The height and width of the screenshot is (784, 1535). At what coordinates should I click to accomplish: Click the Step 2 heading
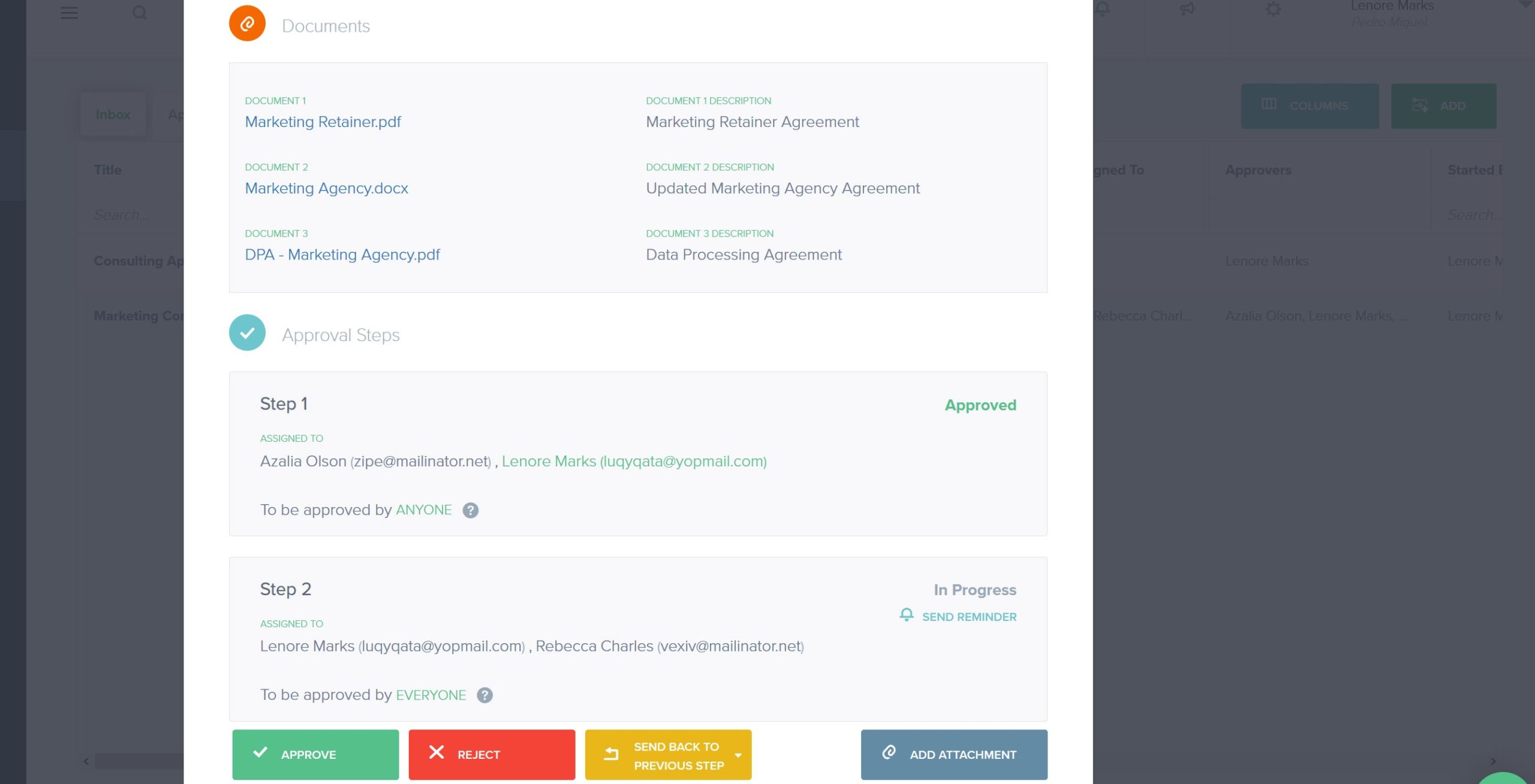click(x=285, y=589)
